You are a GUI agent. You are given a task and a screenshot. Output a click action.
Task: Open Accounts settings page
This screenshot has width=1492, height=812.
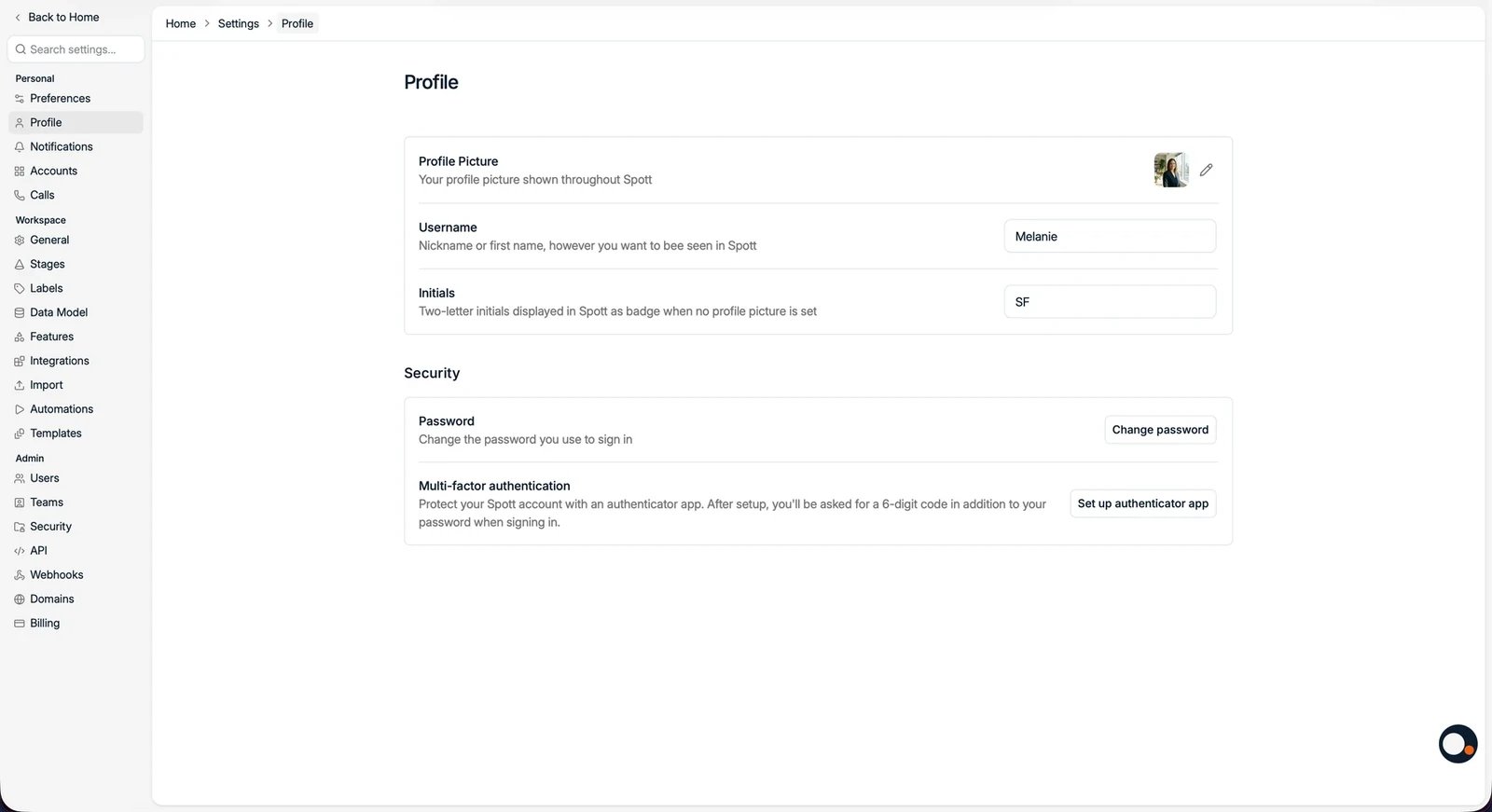tap(76, 172)
